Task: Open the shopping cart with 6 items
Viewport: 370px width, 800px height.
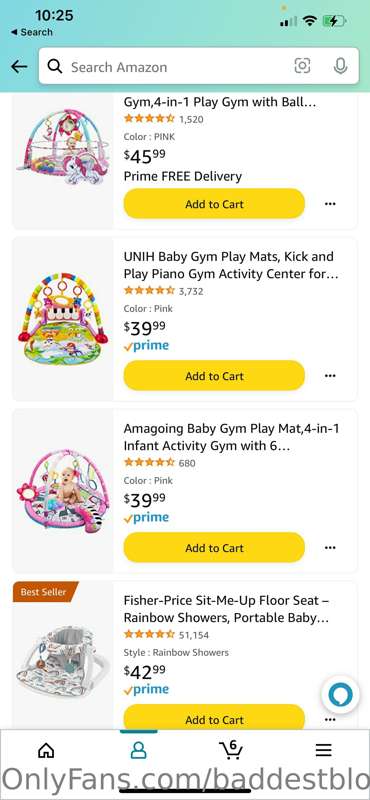Action: (x=231, y=749)
